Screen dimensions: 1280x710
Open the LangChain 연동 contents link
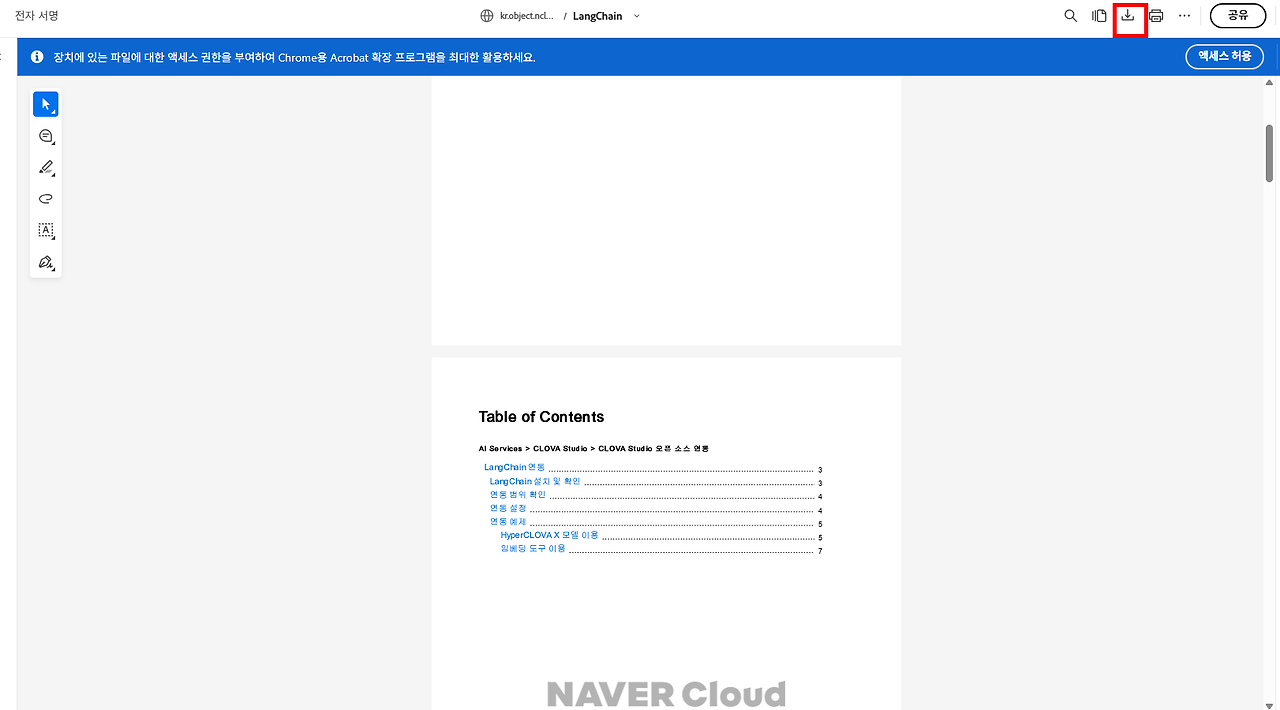coord(515,467)
